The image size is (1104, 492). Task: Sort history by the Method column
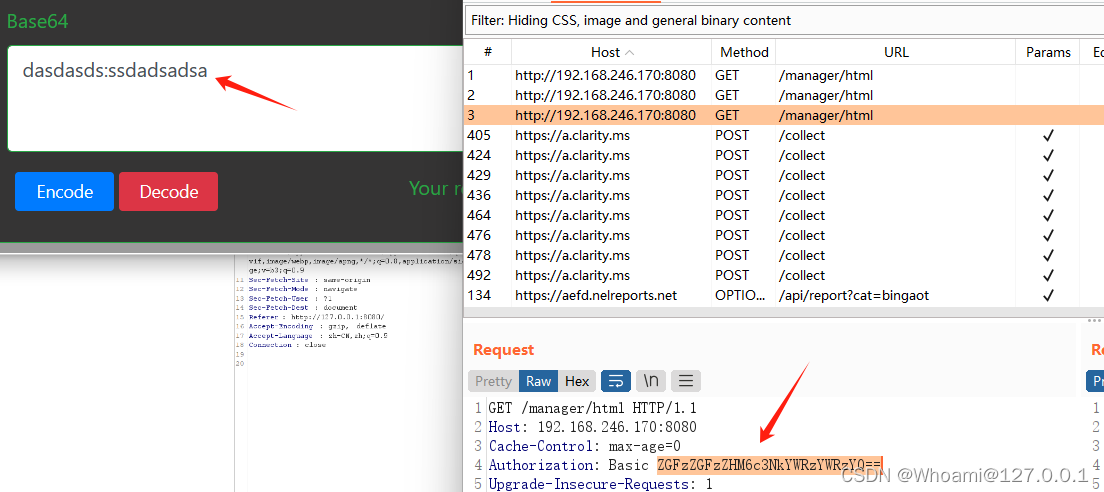pyautogui.click(x=744, y=52)
